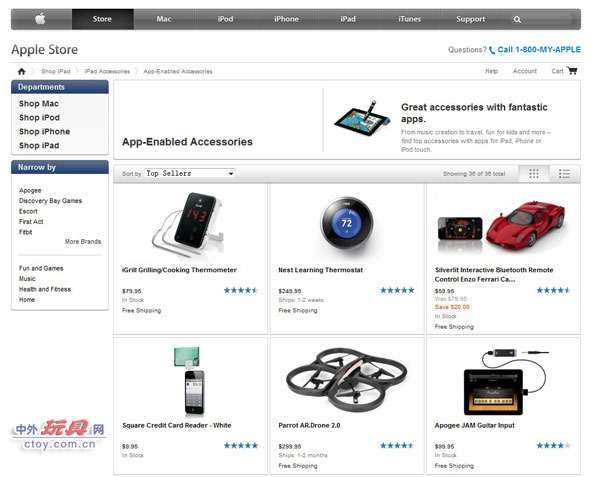Go to the home breadcrumb icon
Viewport: 600px width, 477px height.
(21, 71)
